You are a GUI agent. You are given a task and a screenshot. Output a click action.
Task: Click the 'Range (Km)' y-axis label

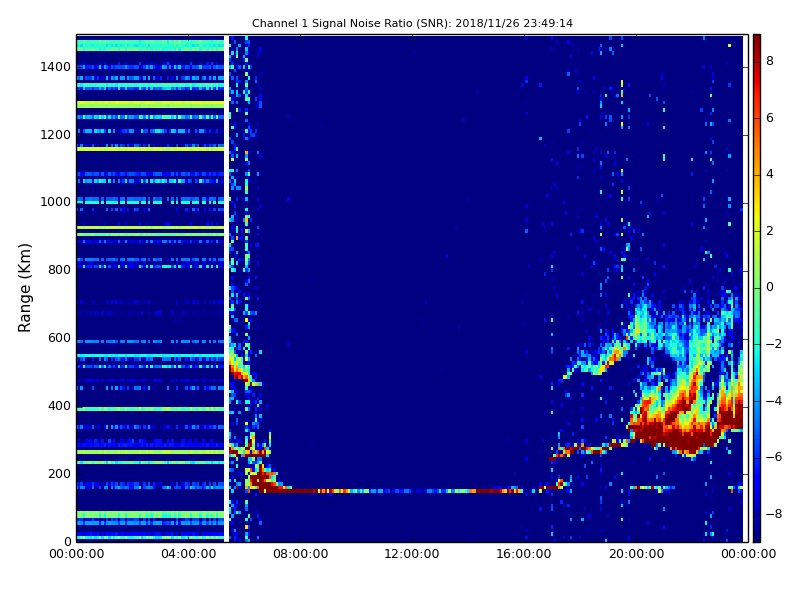[x=24, y=288]
